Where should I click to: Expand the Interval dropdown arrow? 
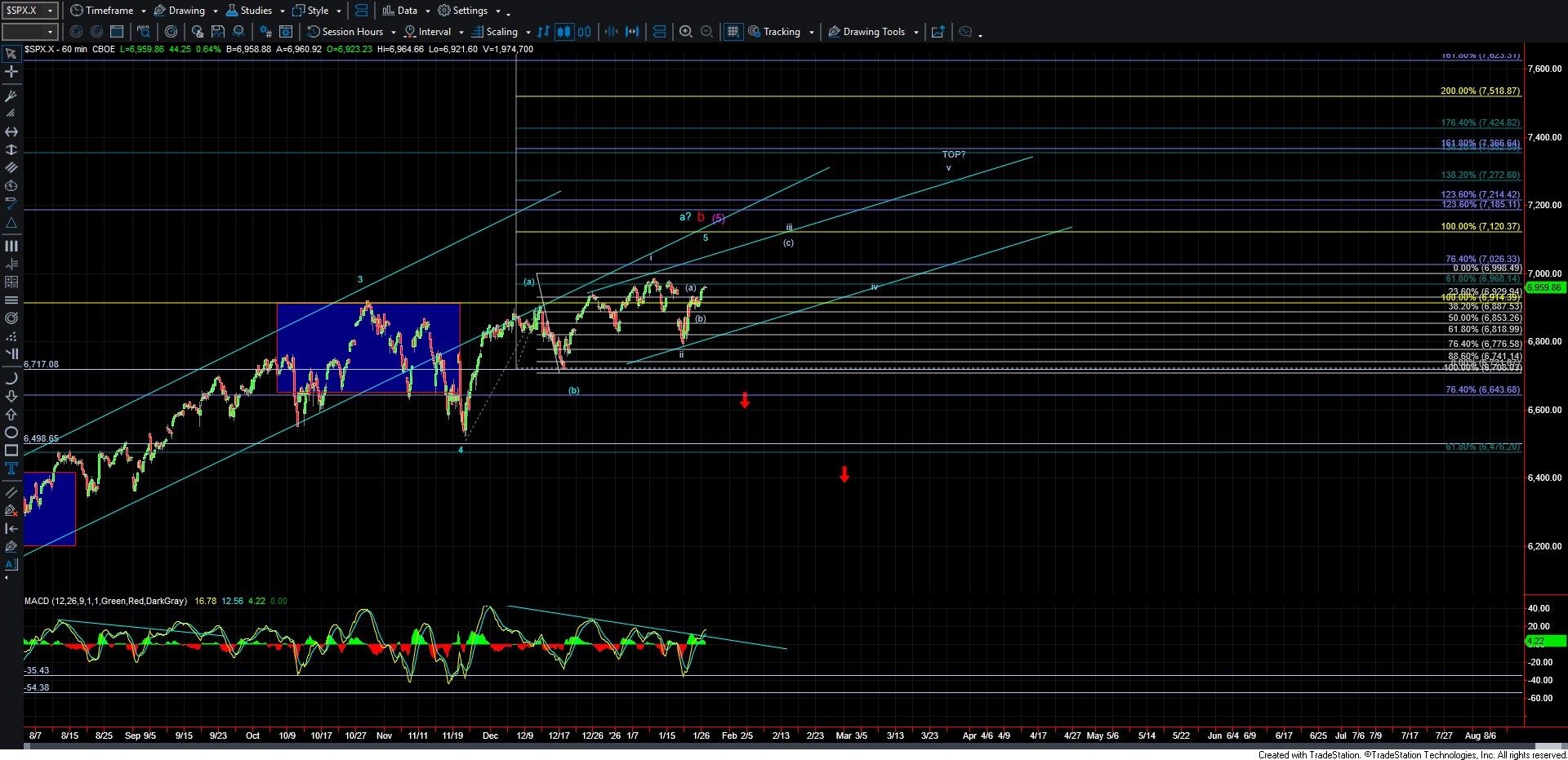461,33
